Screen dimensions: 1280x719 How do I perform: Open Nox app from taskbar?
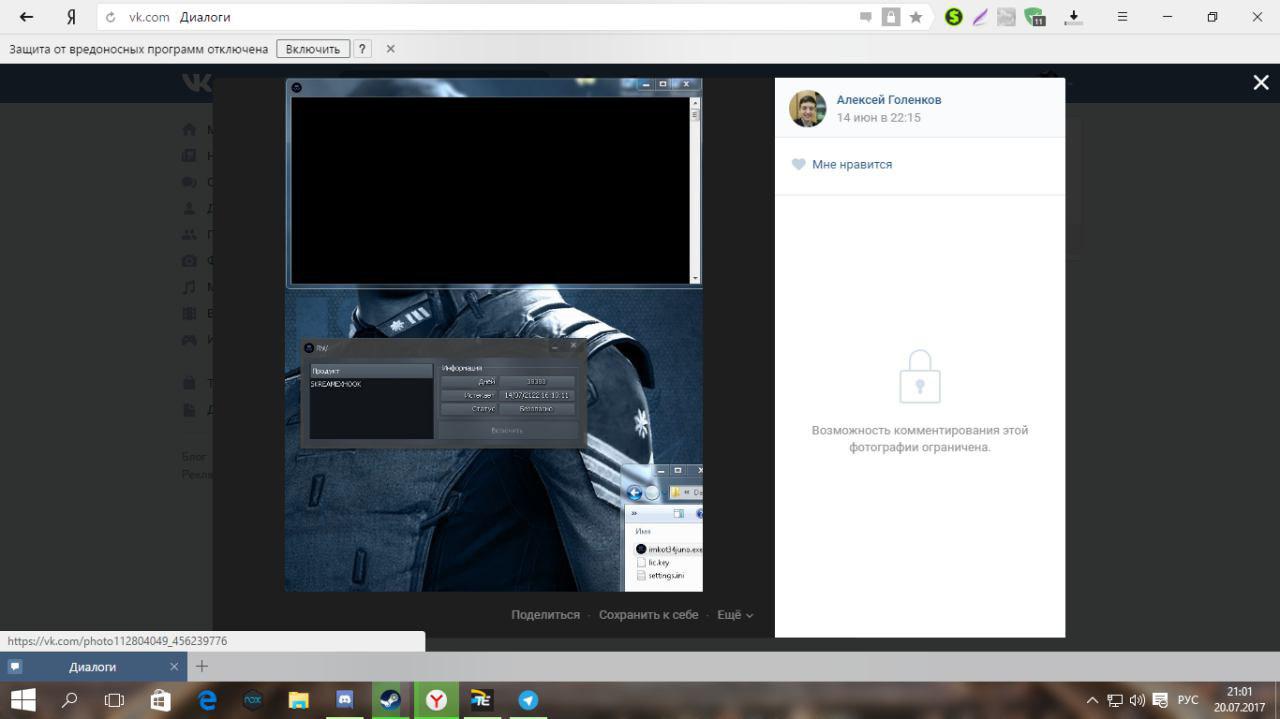(x=252, y=700)
